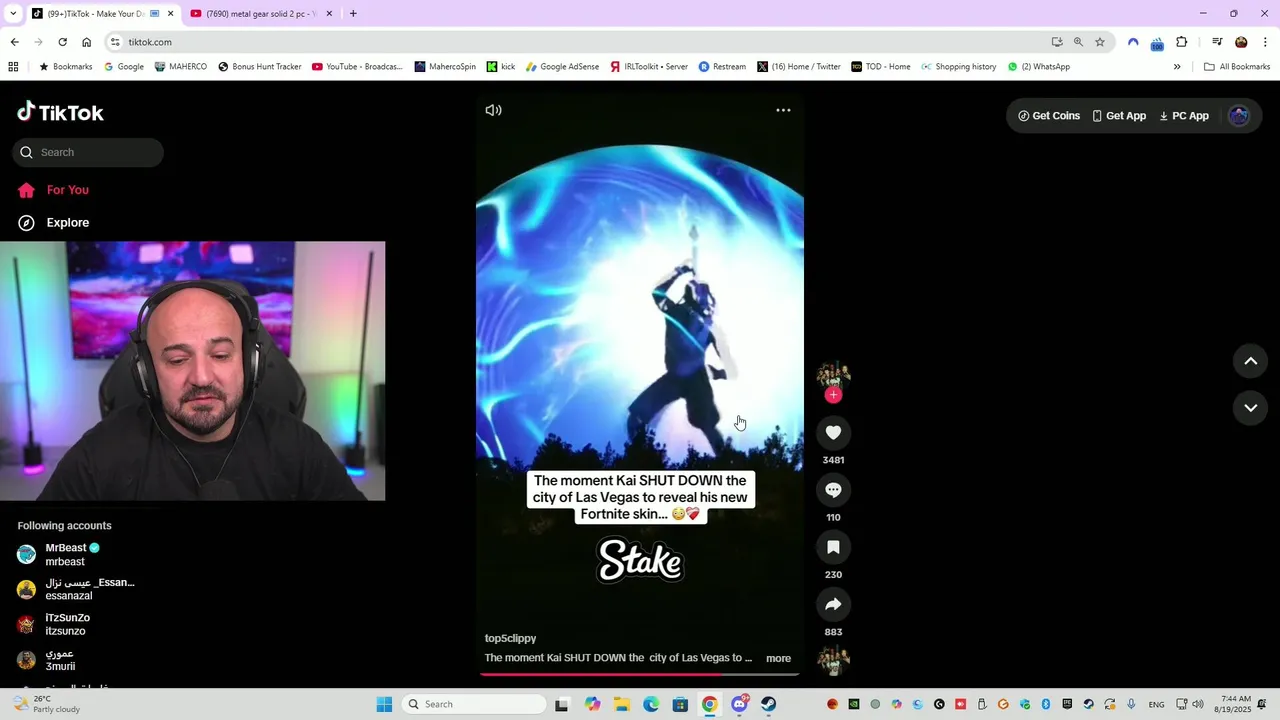Open Chrome zoom magnifier icon
Image resolution: width=1280 pixels, height=720 pixels.
click(x=1078, y=42)
